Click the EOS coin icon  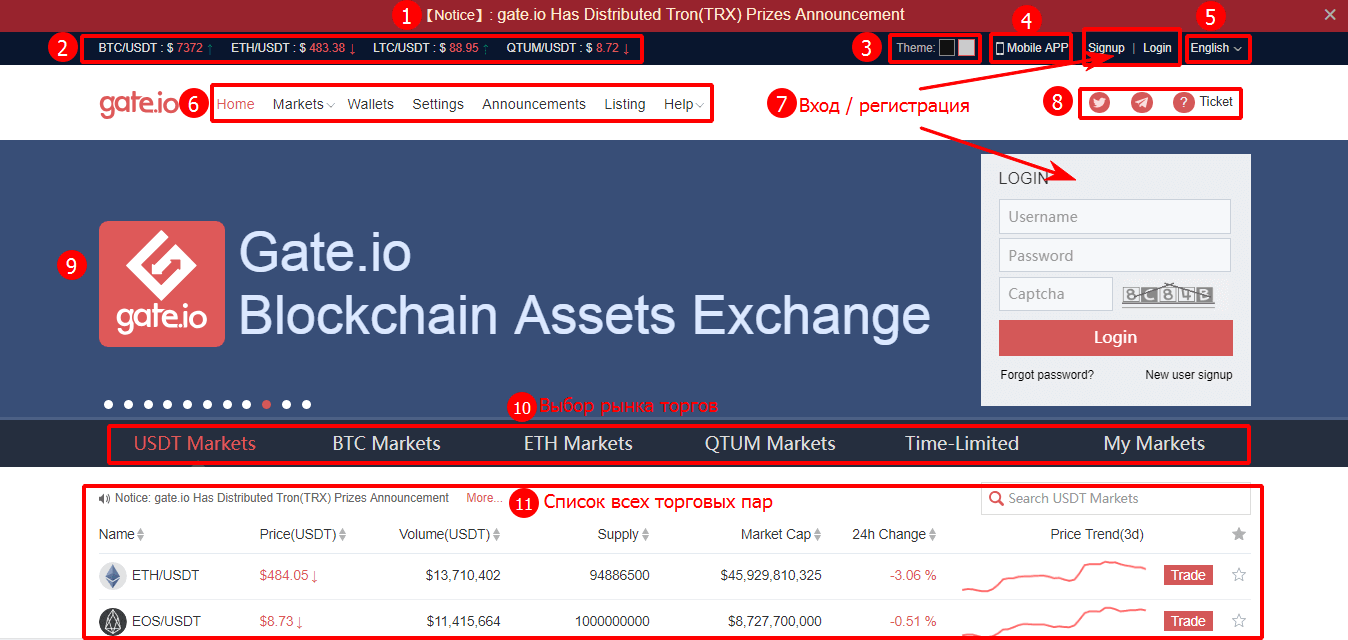pos(112,621)
